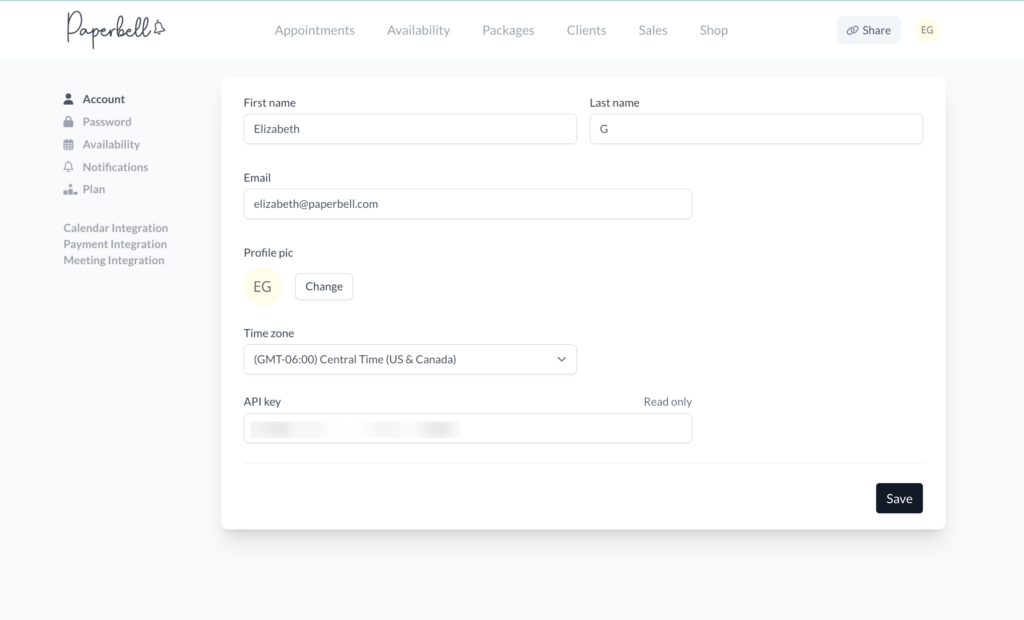Image resolution: width=1024 pixels, height=620 pixels.
Task: Open the Calendar Integration link
Action: (116, 228)
